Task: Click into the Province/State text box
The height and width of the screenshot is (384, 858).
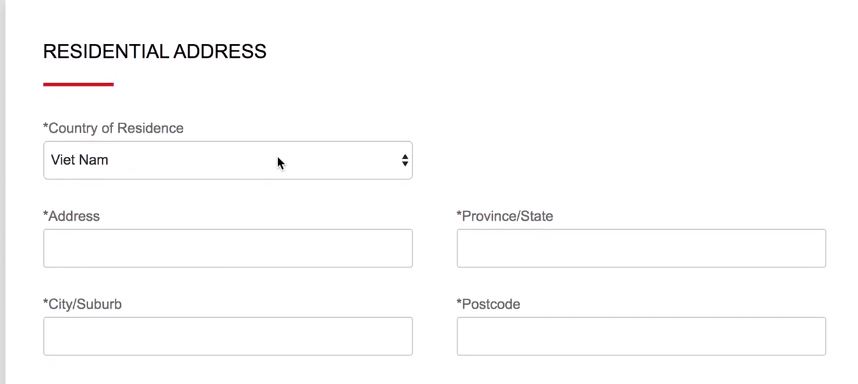Action: (x=641, y=248)
